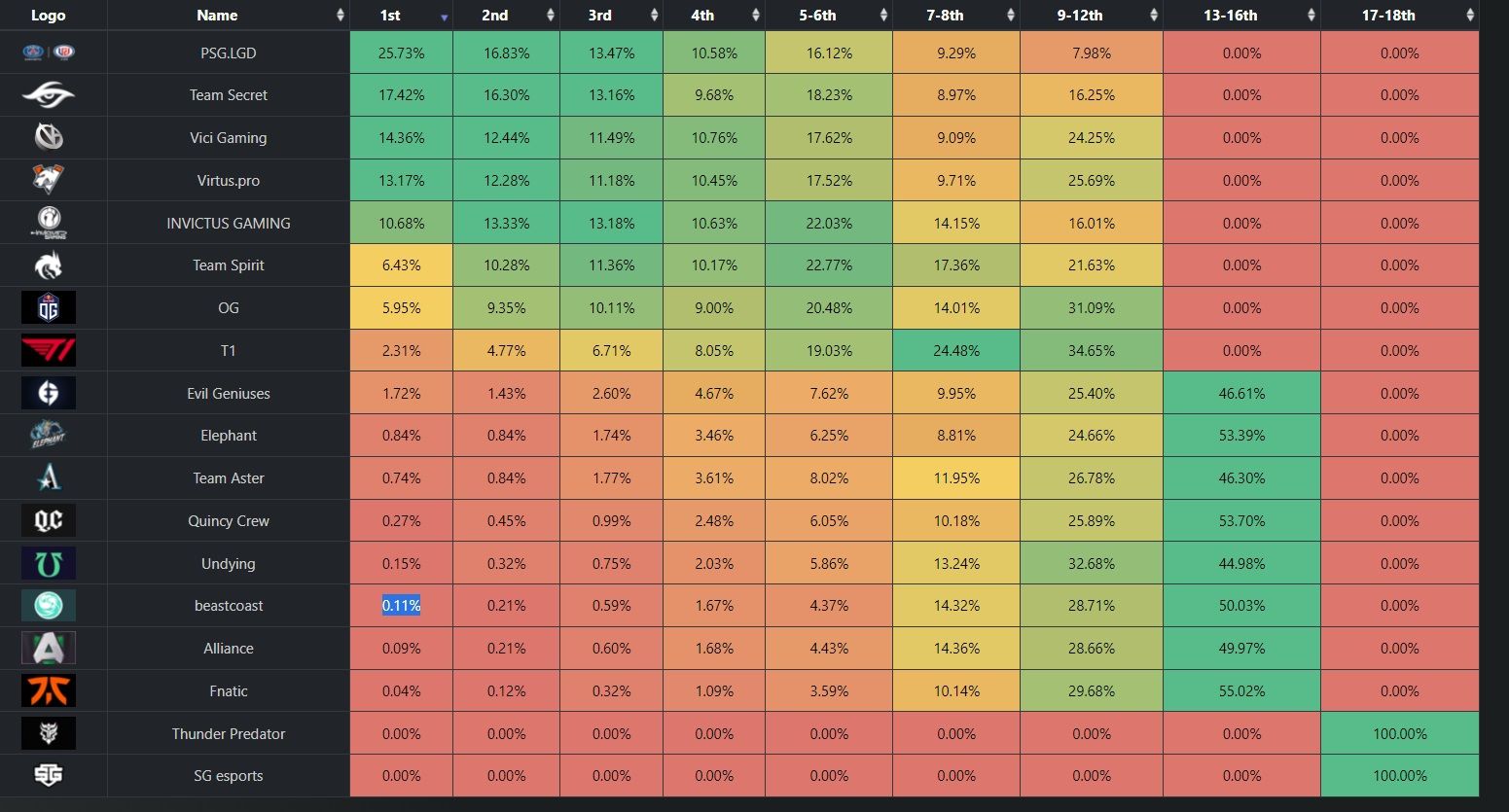Sort by Name column arrow
Screen dimensions: 1509x812
340,16
